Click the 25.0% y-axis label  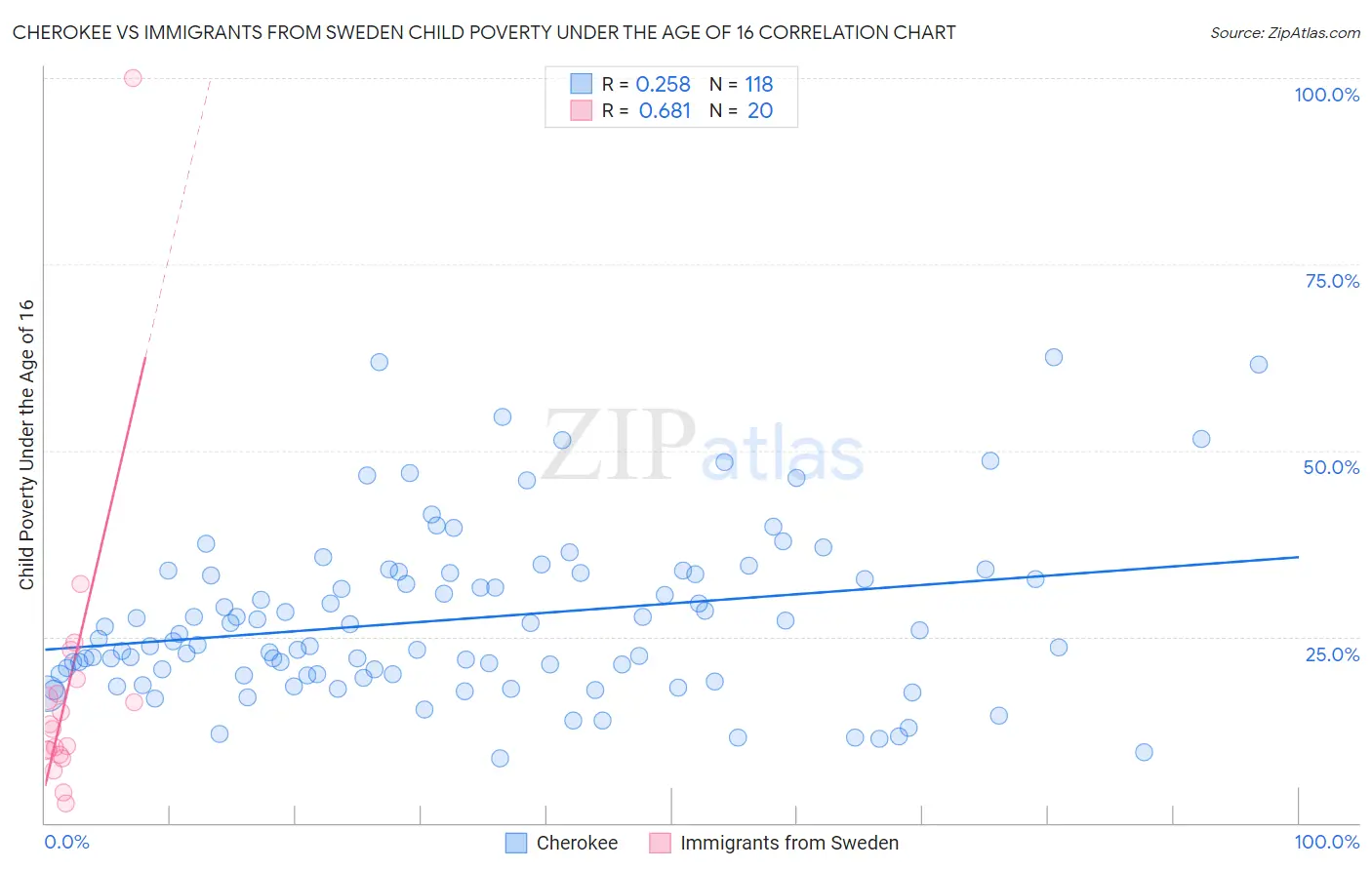tap(1332, 654)
